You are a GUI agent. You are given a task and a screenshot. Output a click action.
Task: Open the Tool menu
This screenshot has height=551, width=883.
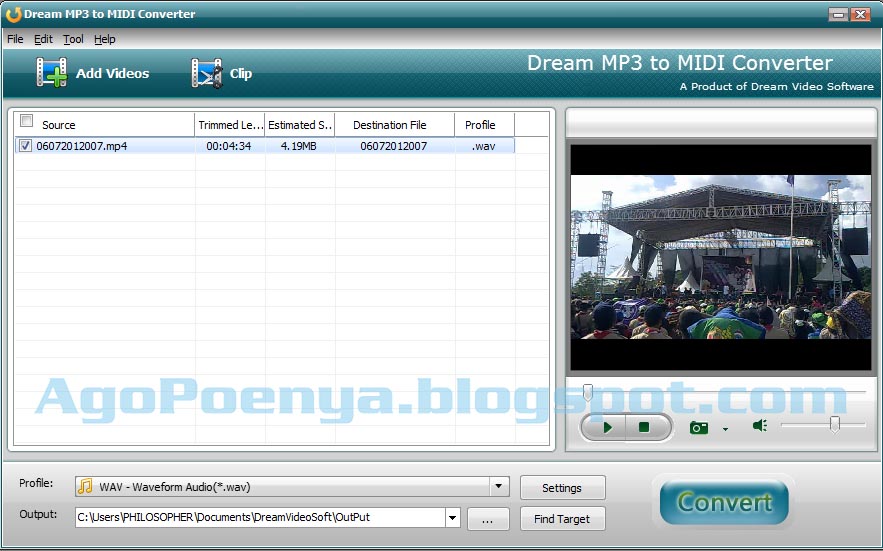tap(73, 39)
